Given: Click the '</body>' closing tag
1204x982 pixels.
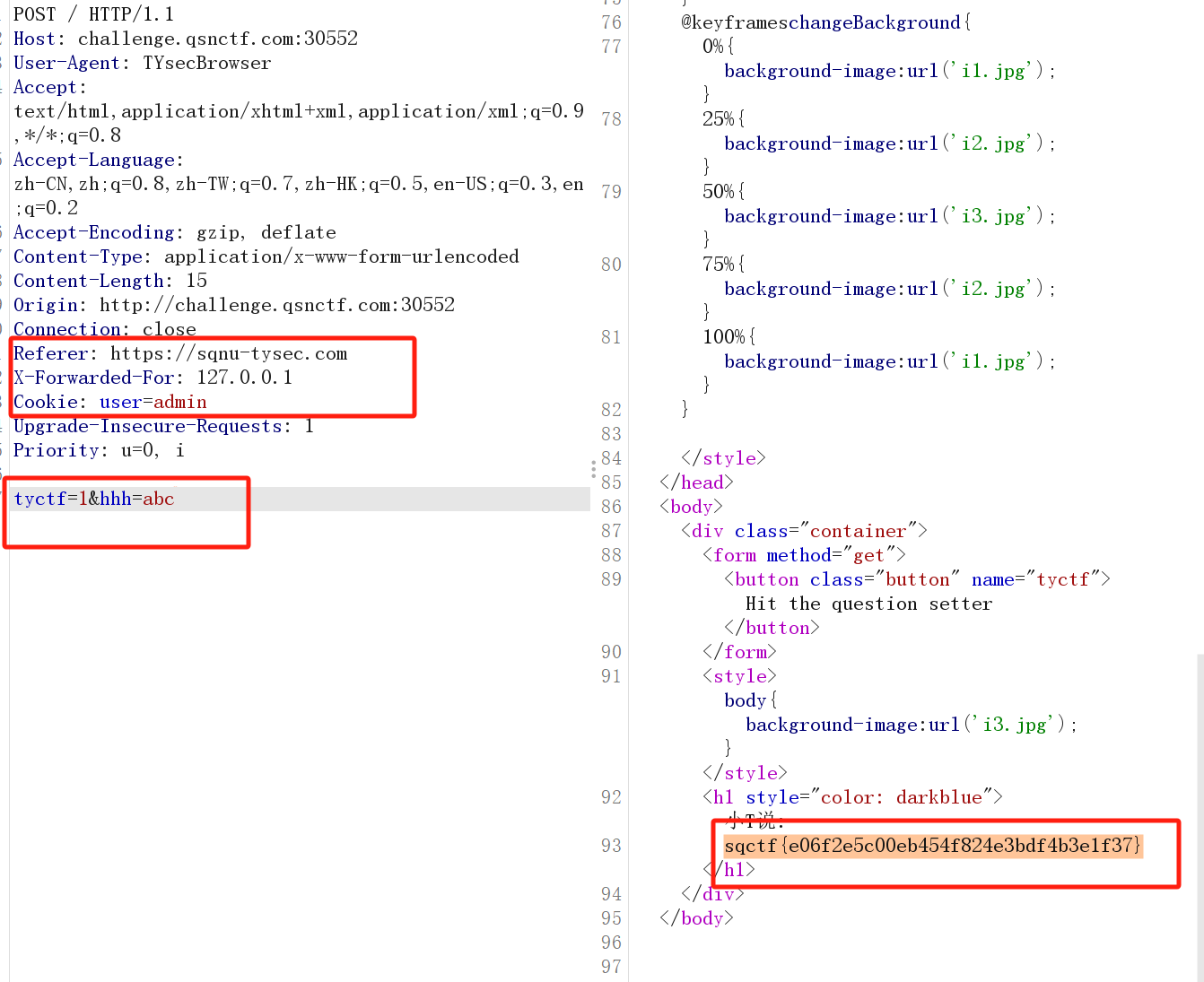Looking at the screenshot, I should [697, 918].
